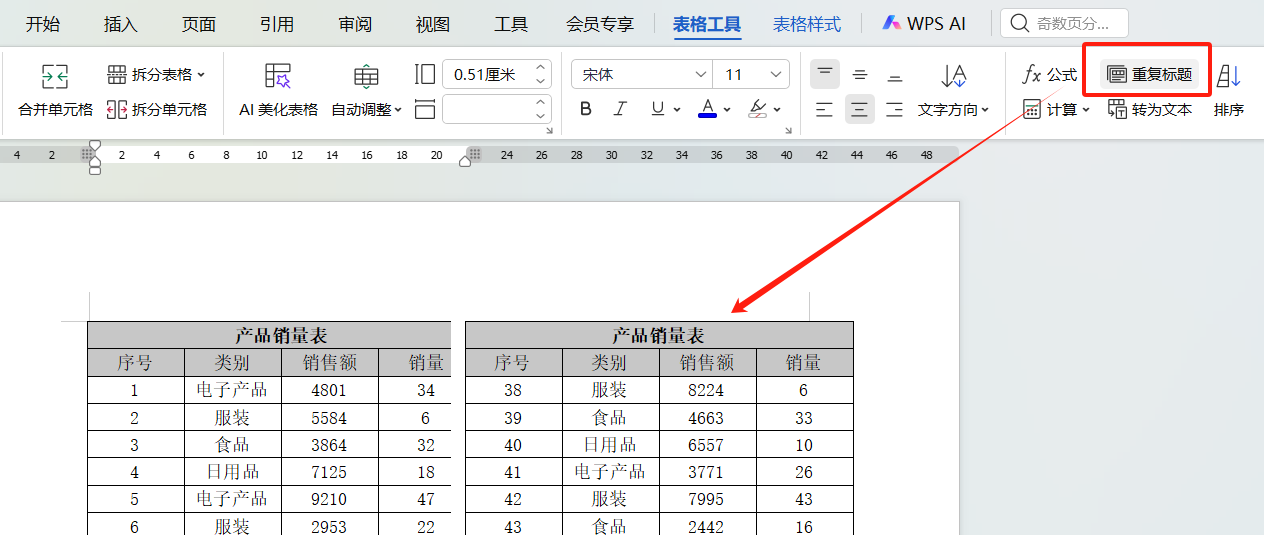Click the 转为文本 convert to text button
Screen dimensions: 1264x535
click(x=1150, y=109)
